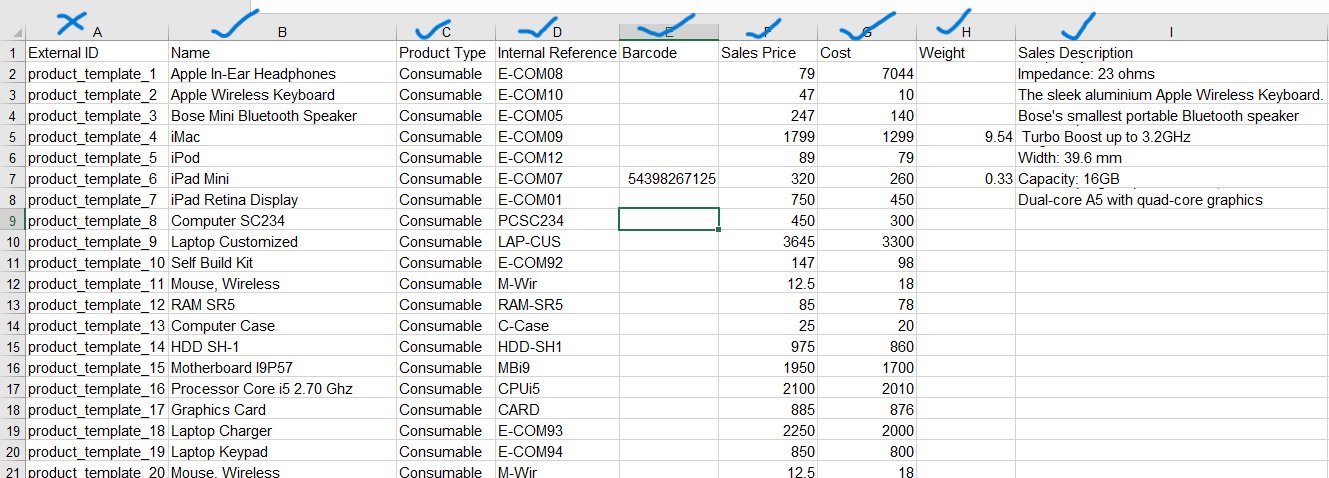This screenshot has height=478, width=1329.
Task: Select internal reference "LAP-CUS"
Action: pyautogui.click(x=557, y=242)
